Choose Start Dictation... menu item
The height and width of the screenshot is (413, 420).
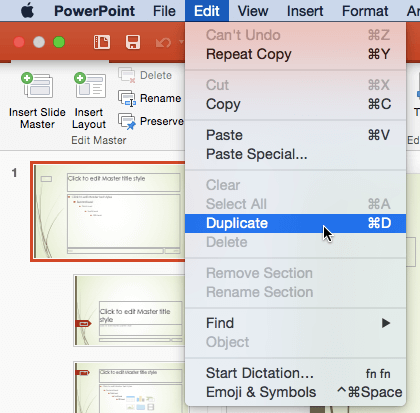(295, 373)
